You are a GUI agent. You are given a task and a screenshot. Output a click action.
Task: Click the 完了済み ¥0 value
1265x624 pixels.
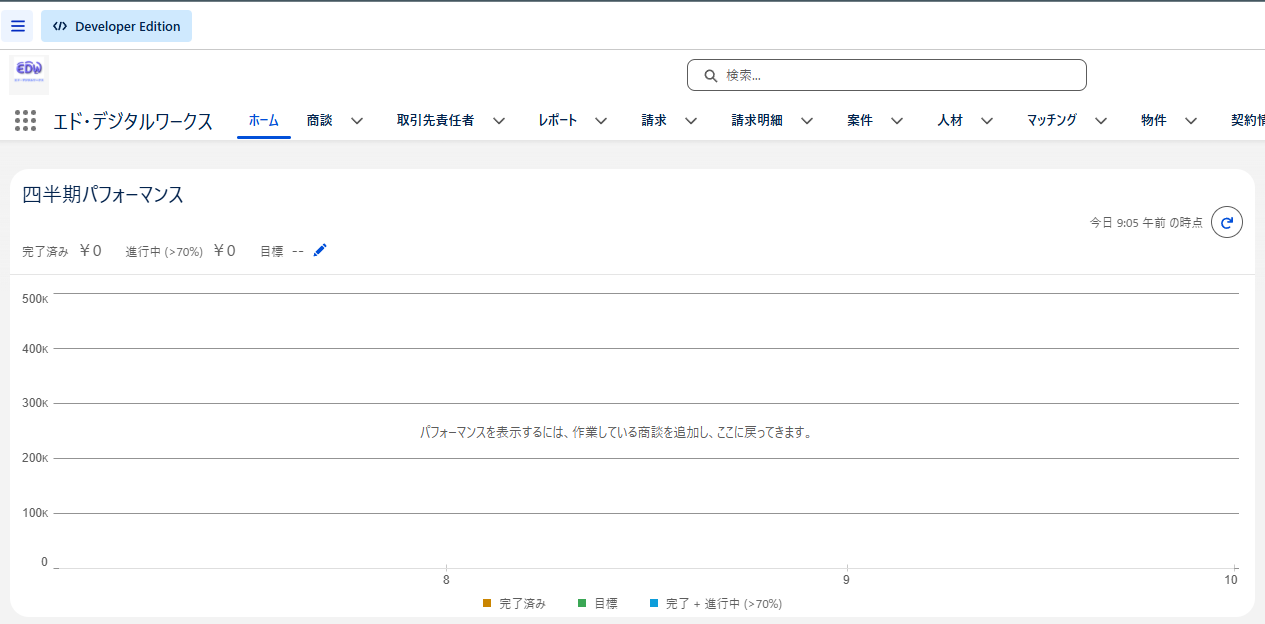point(91,251)
